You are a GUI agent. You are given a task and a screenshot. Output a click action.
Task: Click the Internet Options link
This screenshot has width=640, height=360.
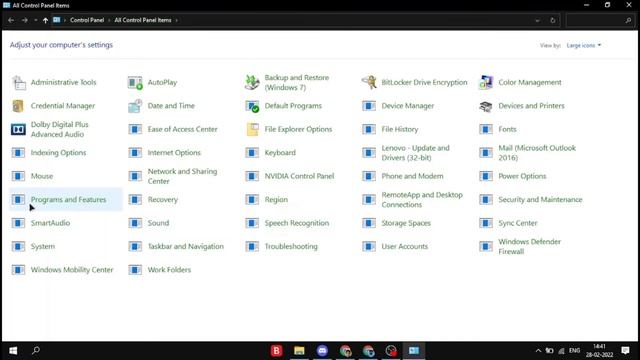[174, 153]
